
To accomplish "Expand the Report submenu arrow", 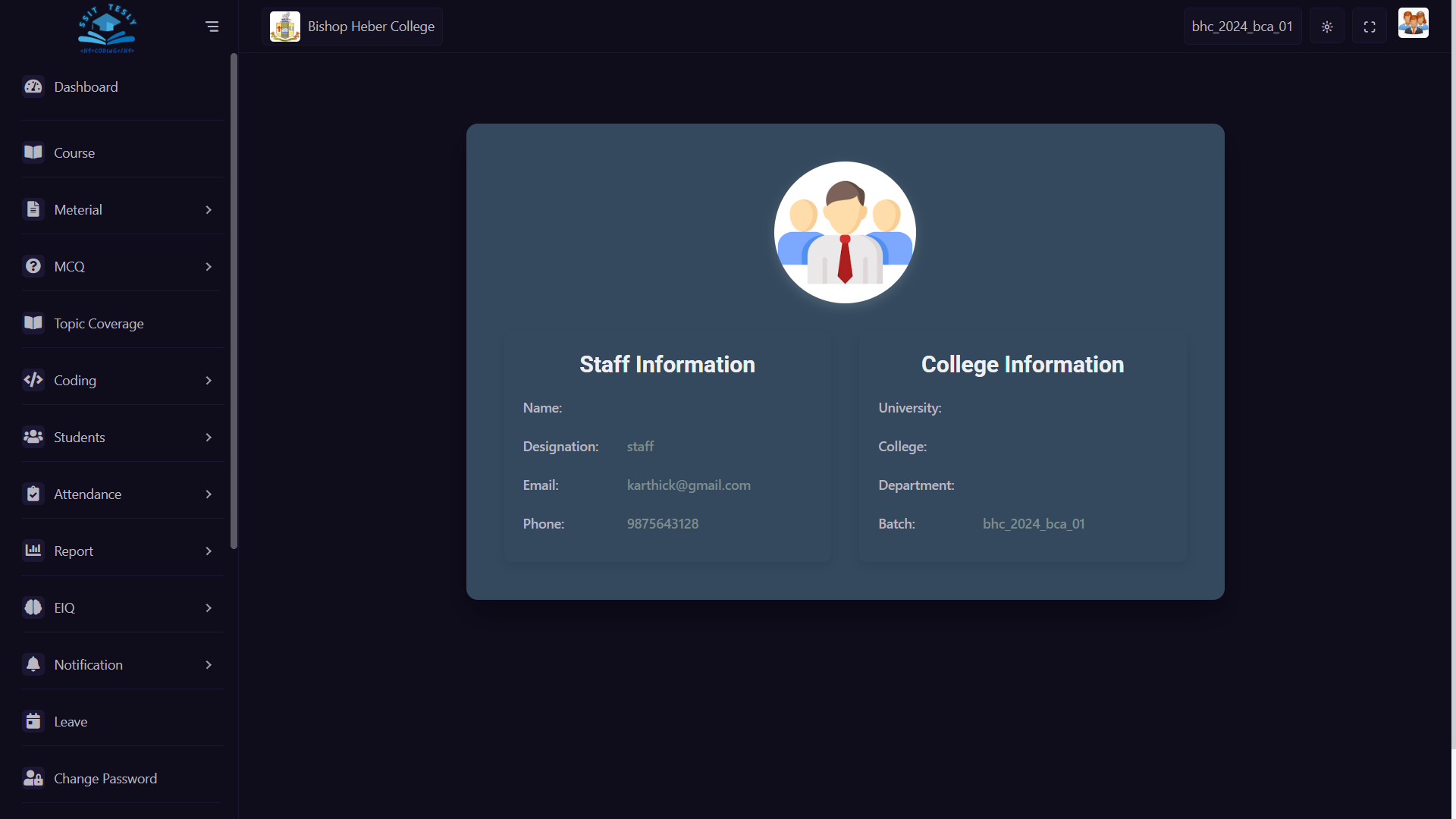I will click(x=209, y=551).
